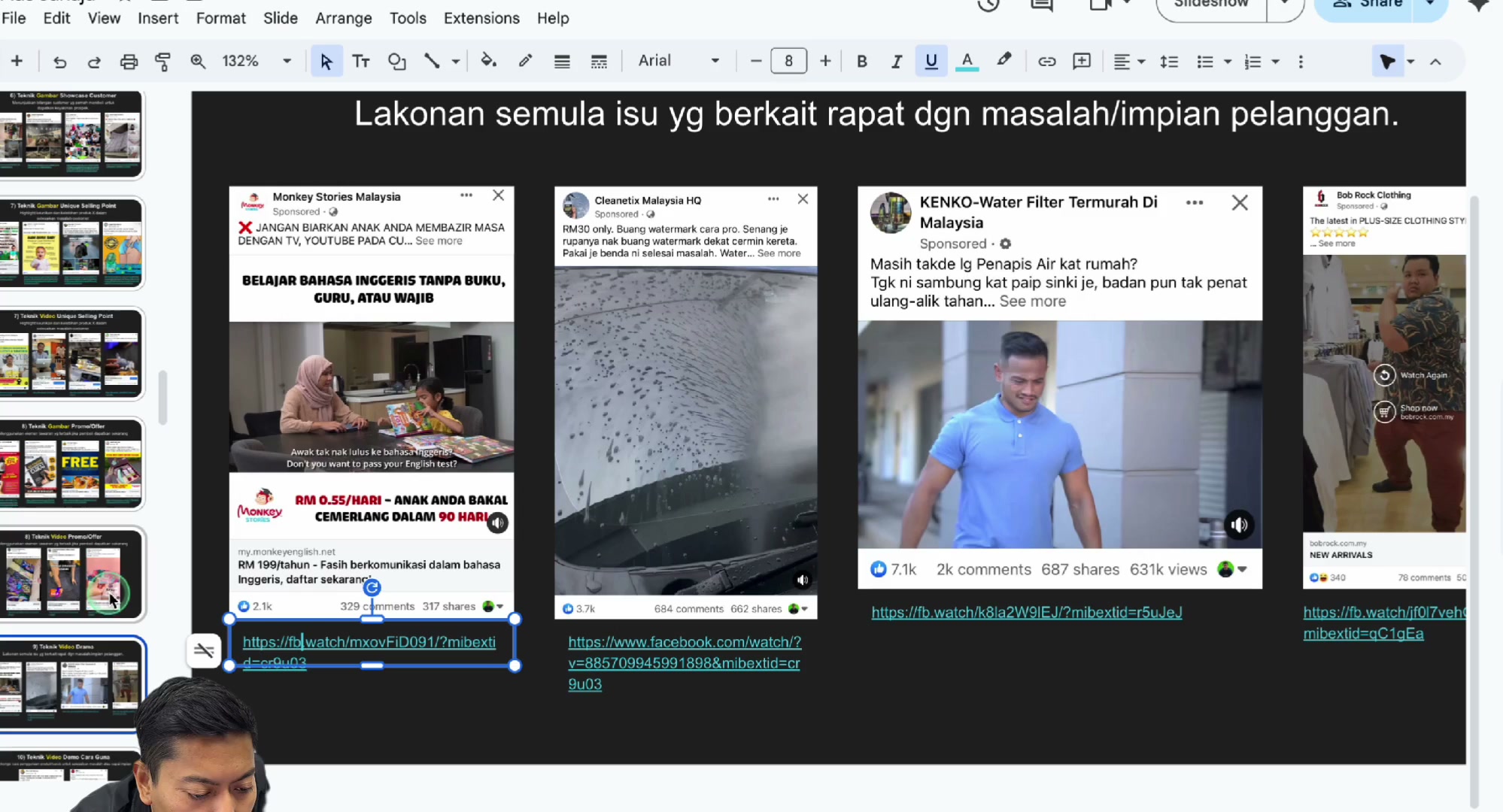Select the Text box tool

pos(361,62)
